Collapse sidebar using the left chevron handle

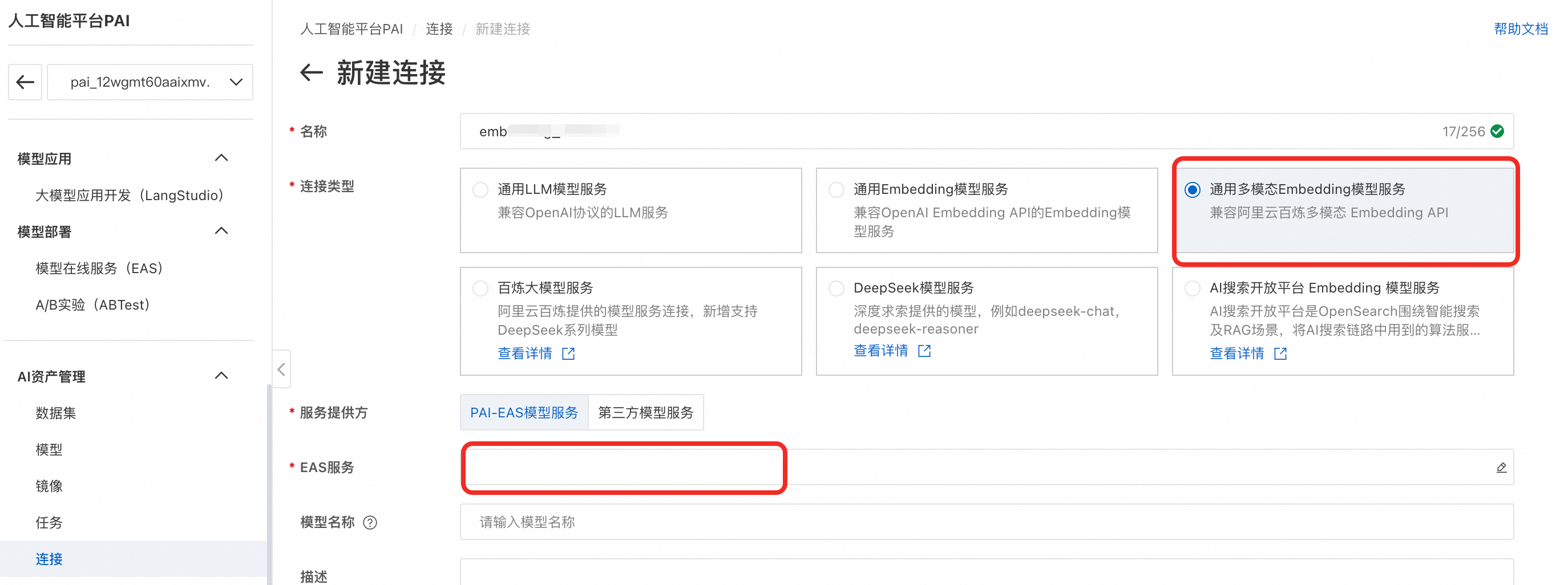coord(281,369)
